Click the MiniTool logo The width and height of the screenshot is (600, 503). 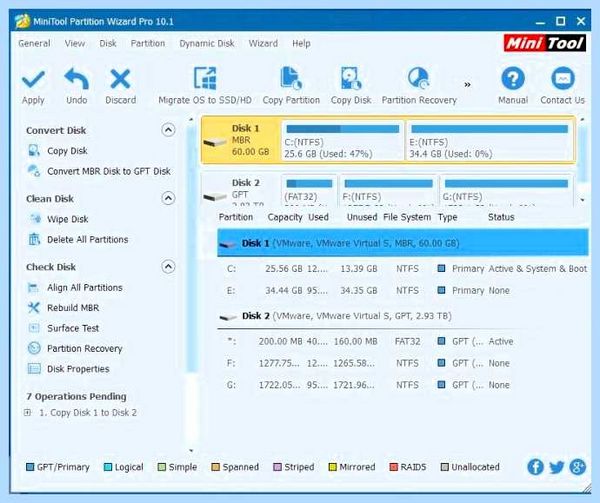(545, 43)
